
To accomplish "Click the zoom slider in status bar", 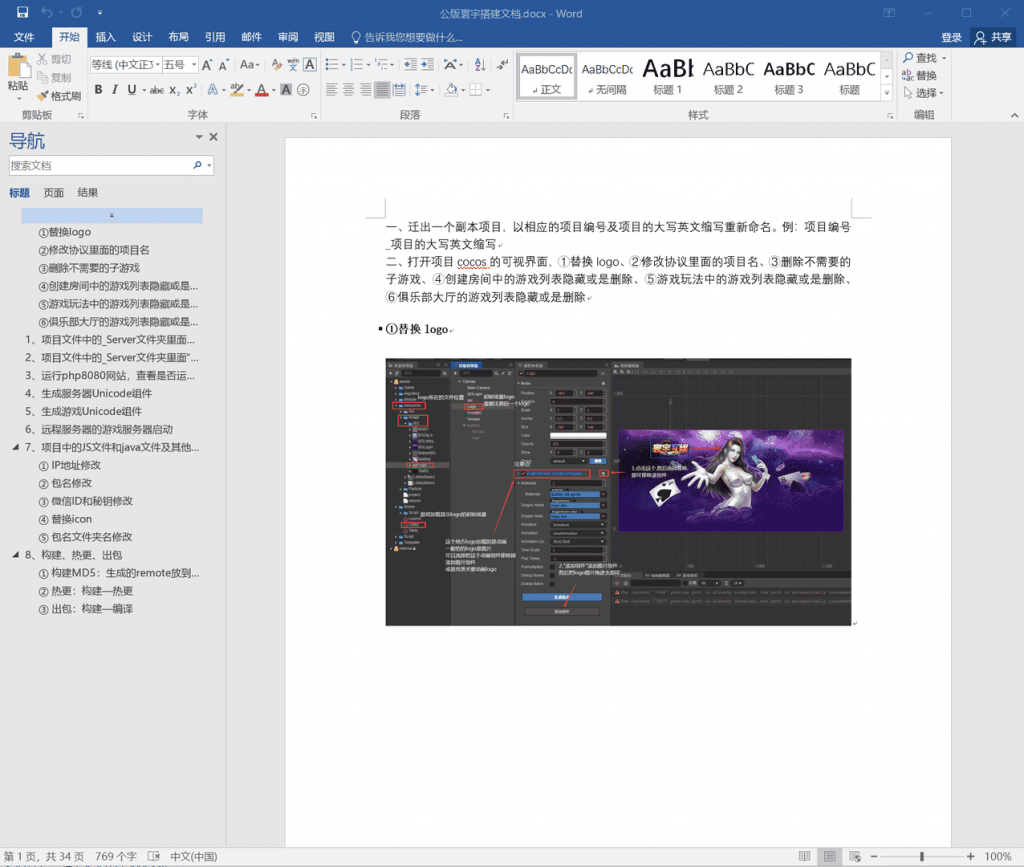I will tap(921, 857).
